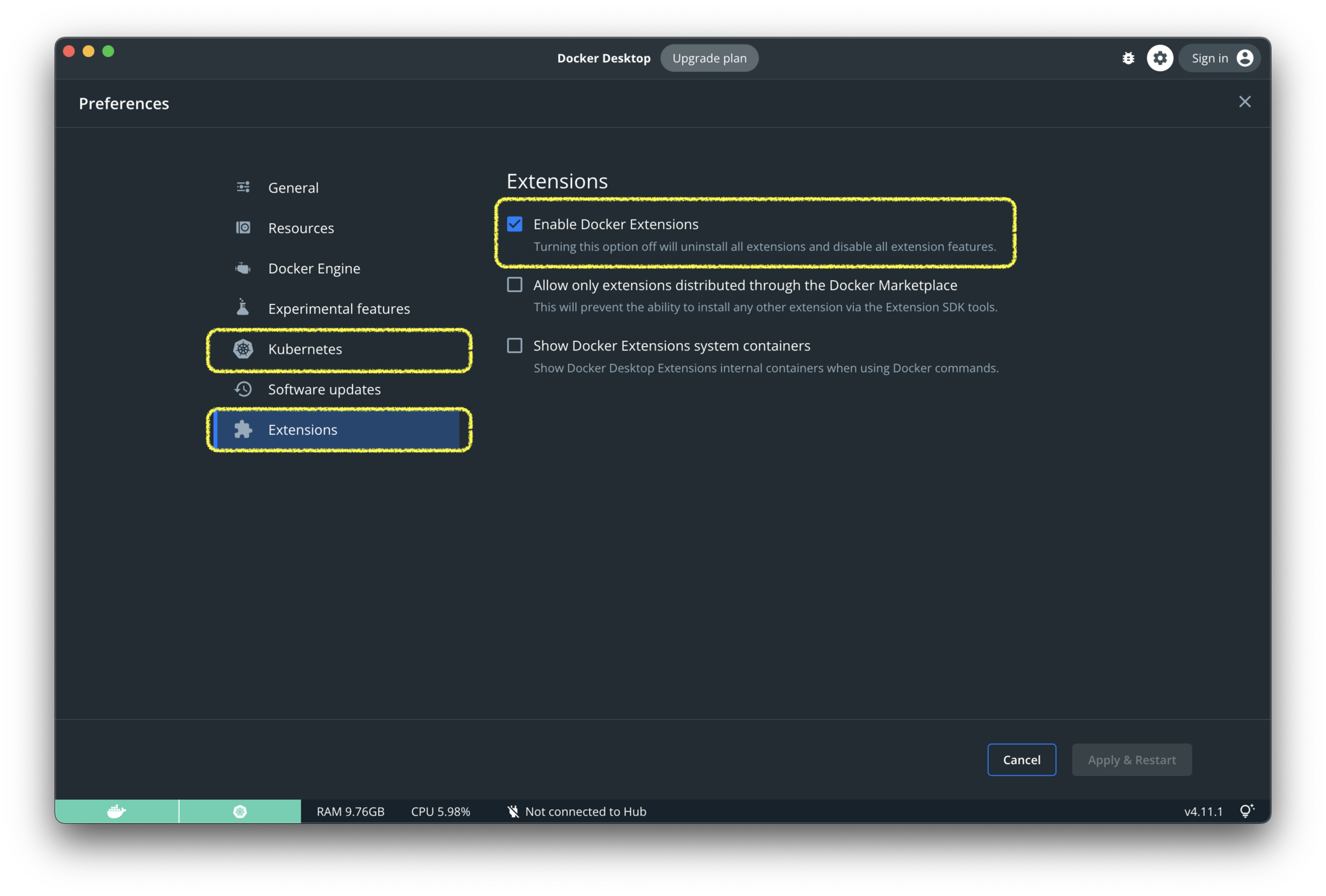Image resolution: width=1326 pixels, height=896 pixels.
Task: Go to Kubernetes settings
Action: (305, 349)
